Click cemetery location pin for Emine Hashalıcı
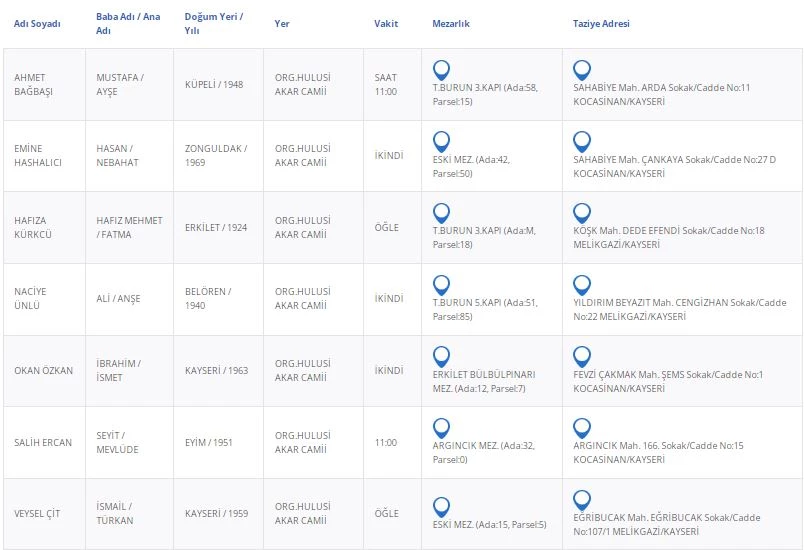The width and height of the screenshot is (804, 550). [441, 141]
